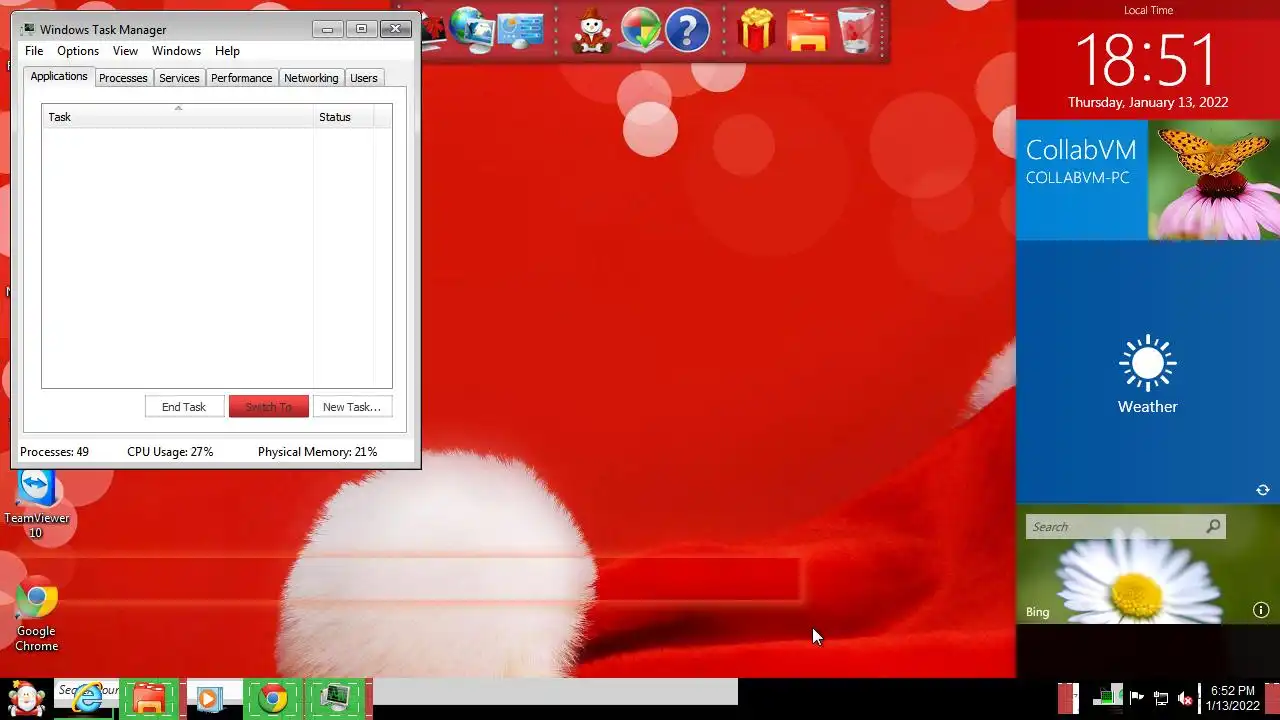Open the TeamViewer 10 desktop shortcut

click(37, 504)
